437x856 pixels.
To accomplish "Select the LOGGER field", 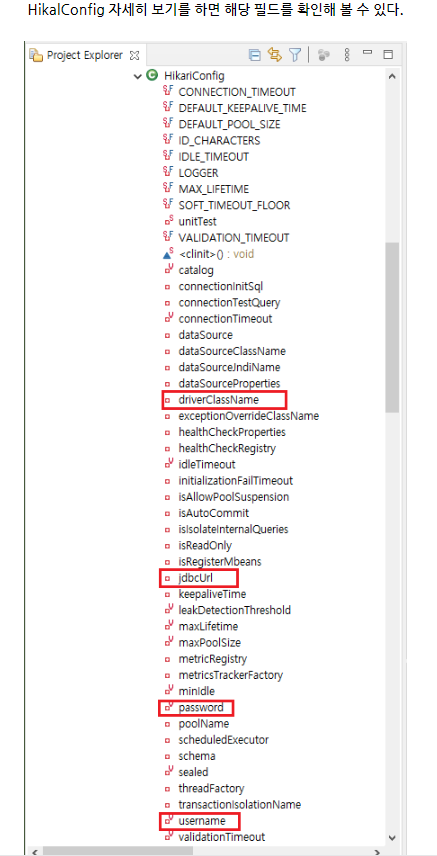I will click(x=198, y=173).
